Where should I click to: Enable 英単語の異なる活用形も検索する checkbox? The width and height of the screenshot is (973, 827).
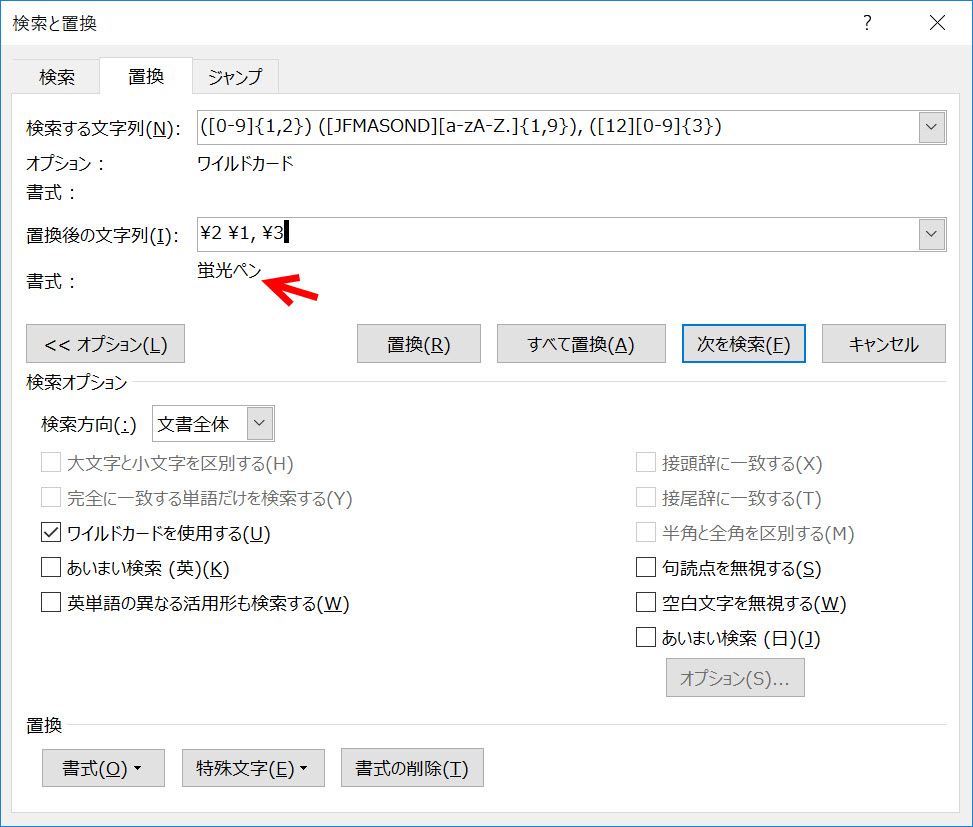pyautogui.click(x=51, y=603)
